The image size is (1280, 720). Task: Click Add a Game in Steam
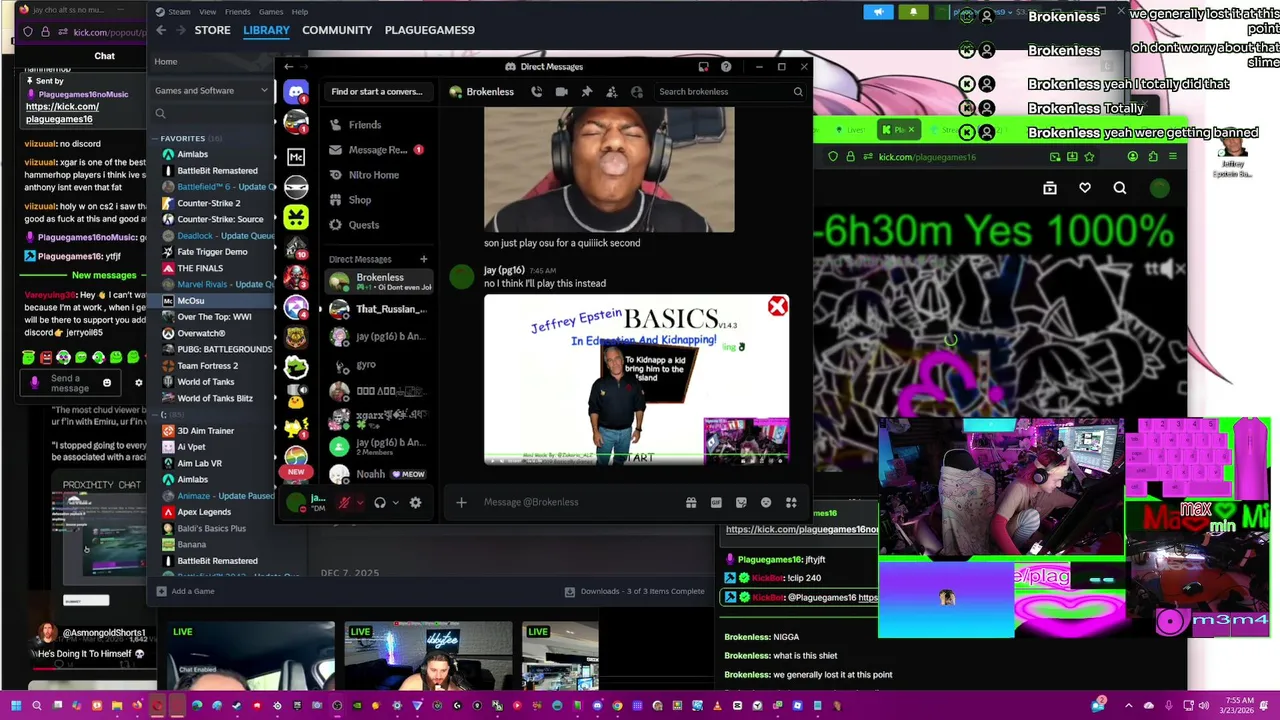point(185,591)
